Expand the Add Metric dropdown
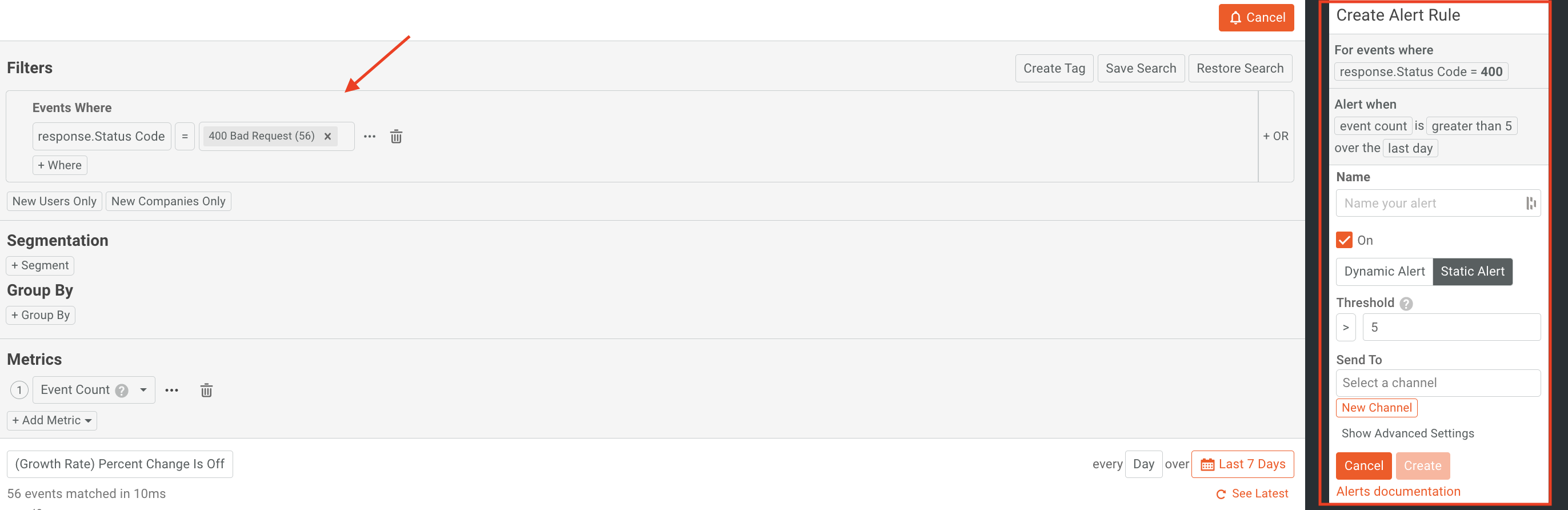Viewport: 1568px width, 510px height. tap(51, 420)
